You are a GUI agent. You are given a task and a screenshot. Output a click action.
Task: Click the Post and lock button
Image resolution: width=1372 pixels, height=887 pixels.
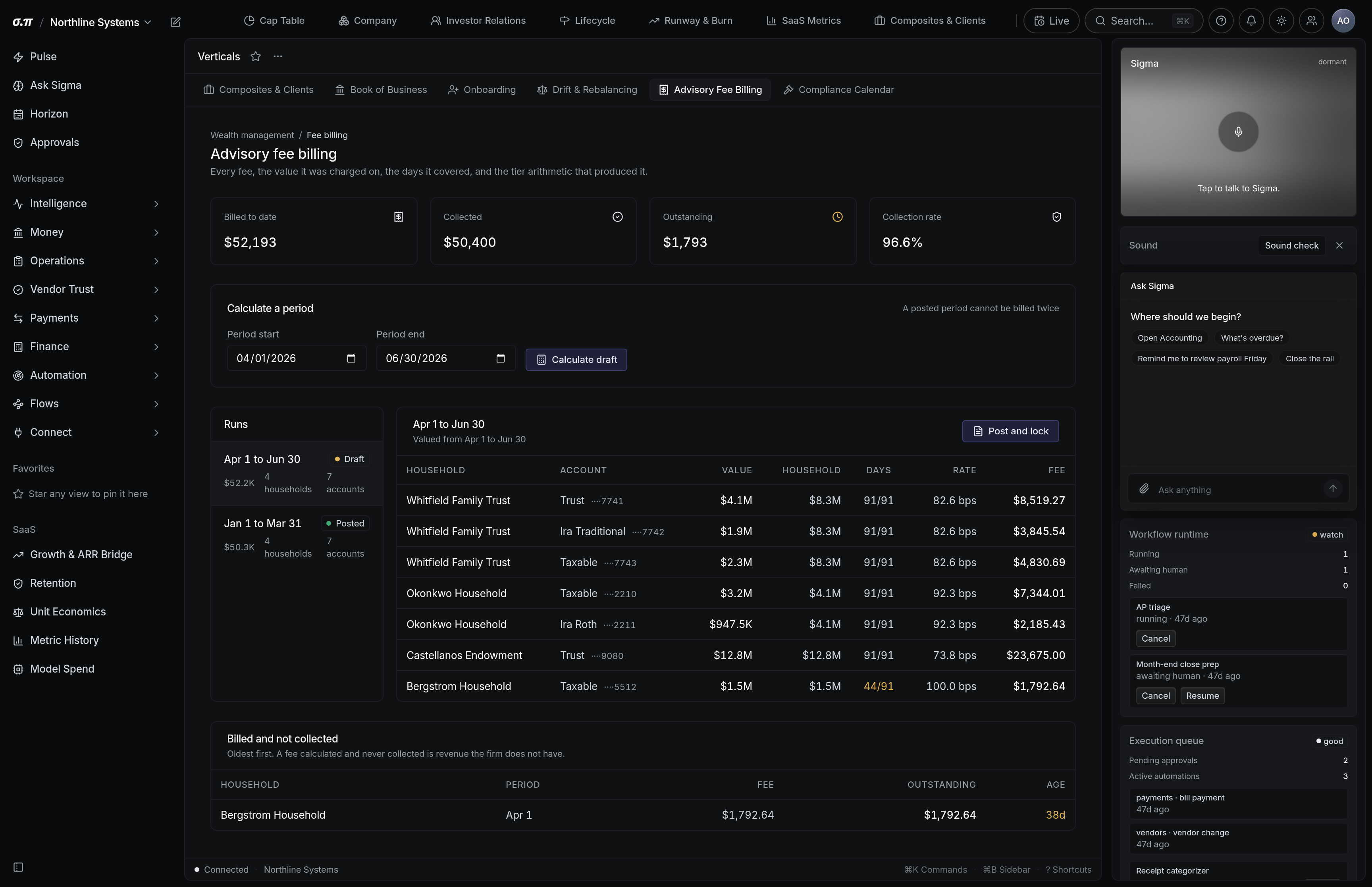point(1010,432)
